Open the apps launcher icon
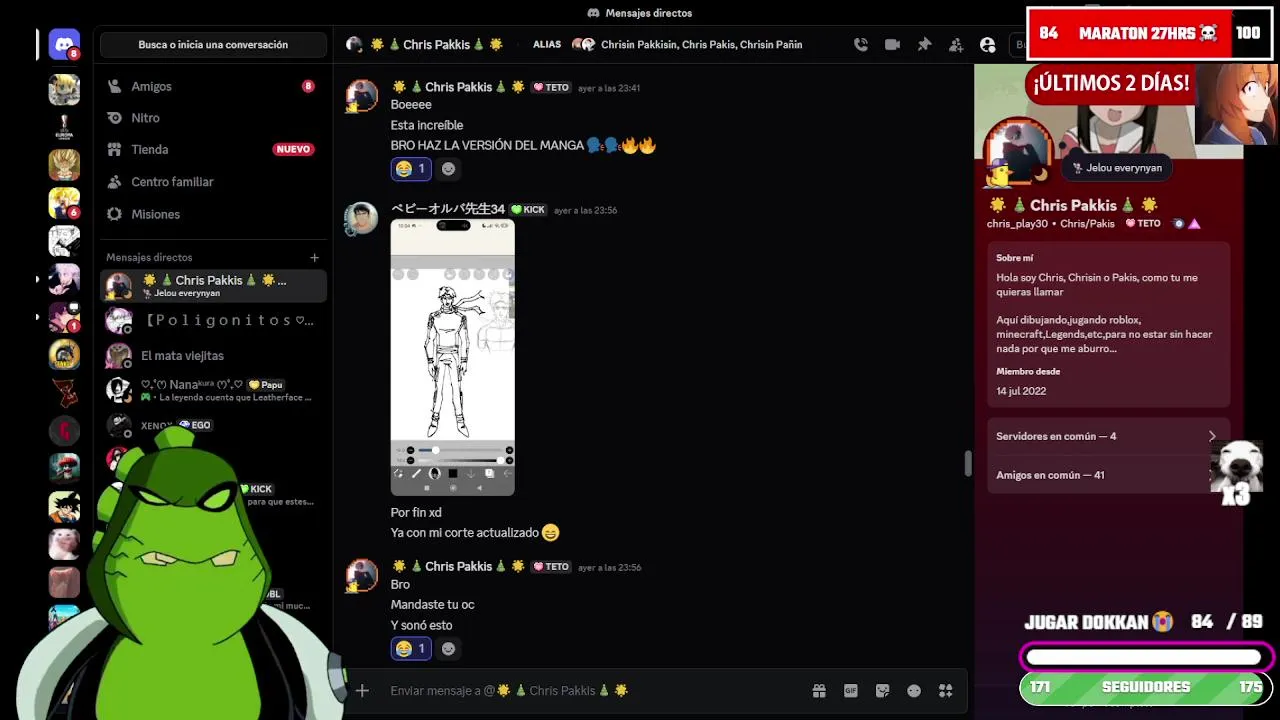Screen dimensions: 1280x720 click(946, 690)
